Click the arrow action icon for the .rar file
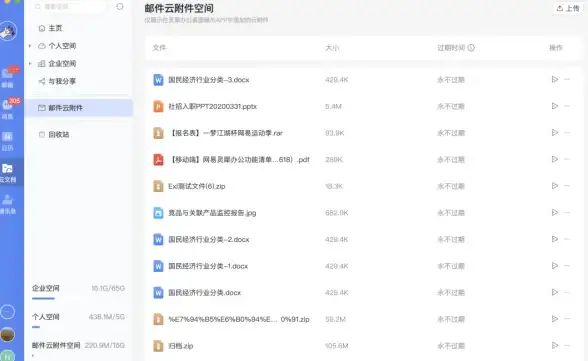The height and width of the screenshot is (361, 588). point(555,133)
